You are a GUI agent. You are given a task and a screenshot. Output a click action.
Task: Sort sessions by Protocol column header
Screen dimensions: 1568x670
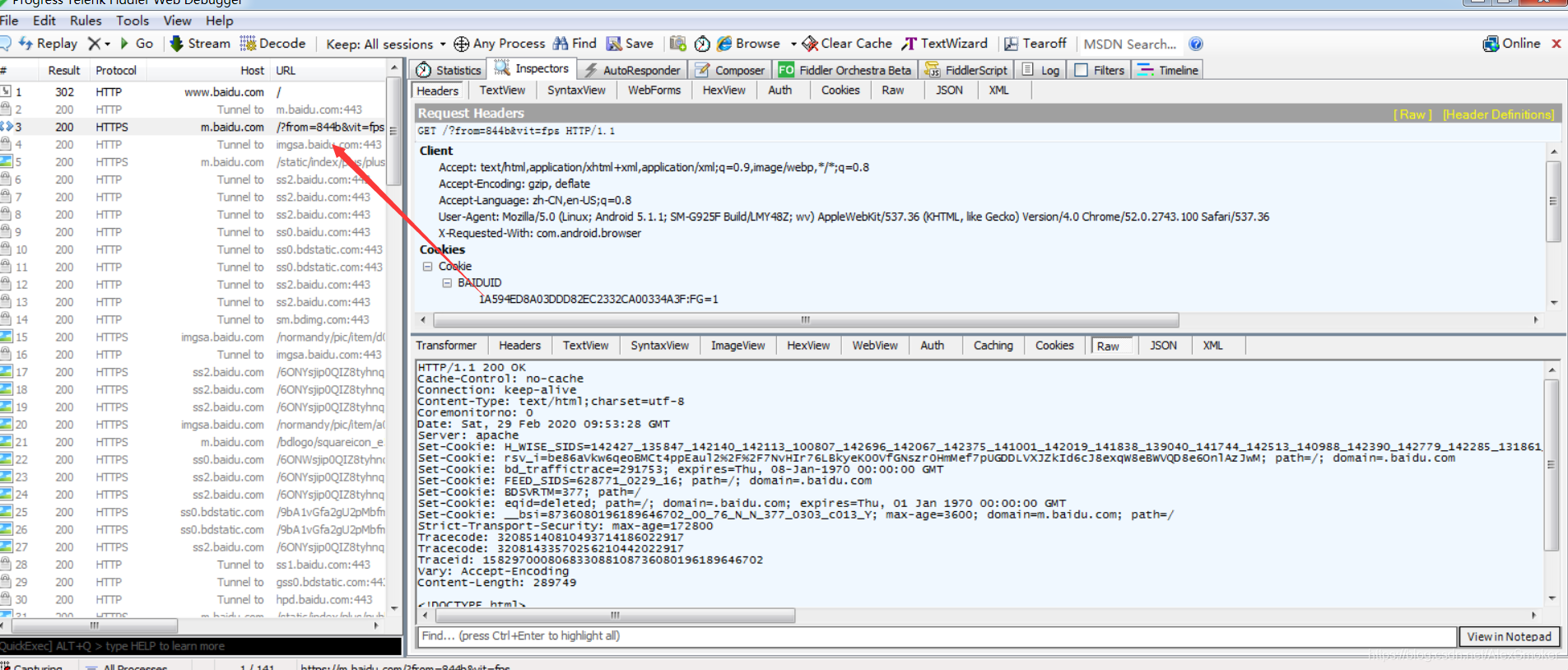[116, 71]
